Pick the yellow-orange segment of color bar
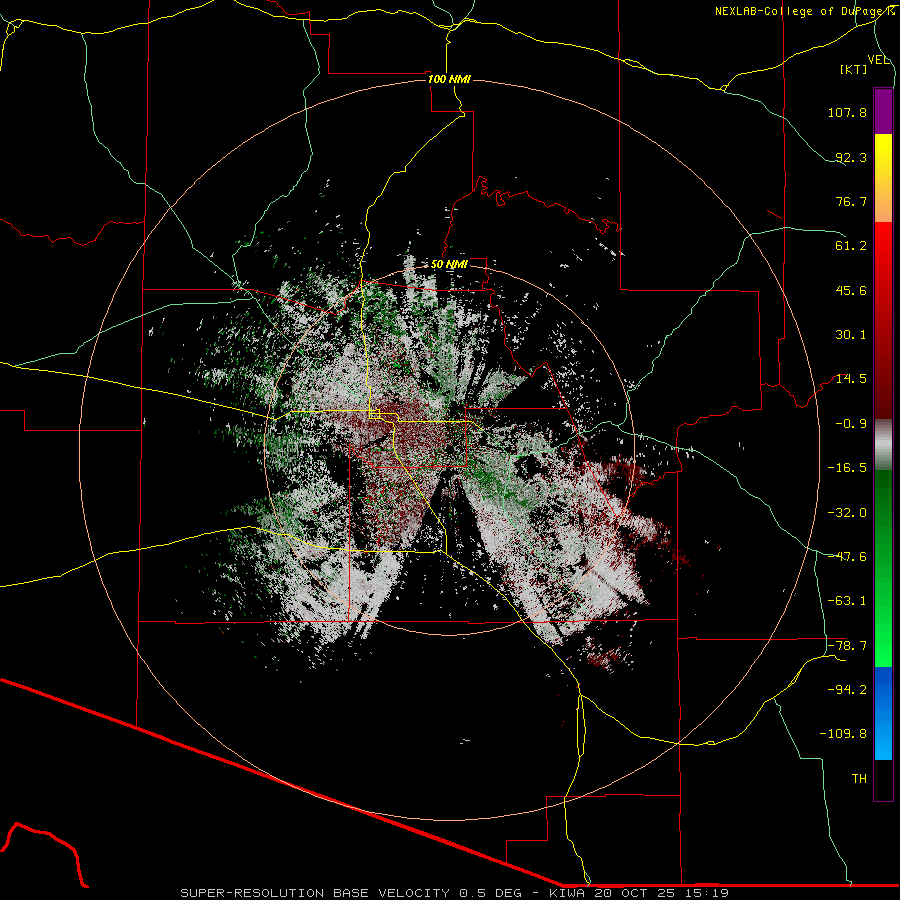 (x=883, y=178)
